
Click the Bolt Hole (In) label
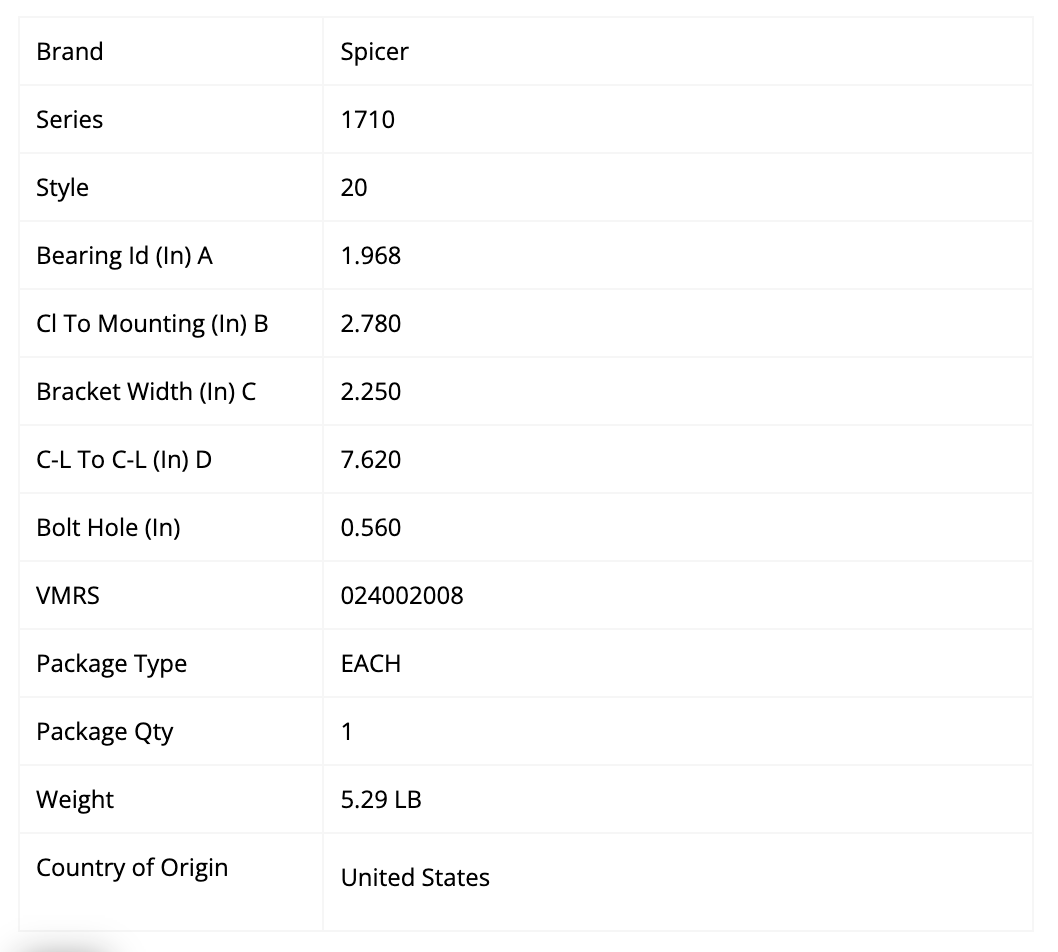(x=109, y=528)
